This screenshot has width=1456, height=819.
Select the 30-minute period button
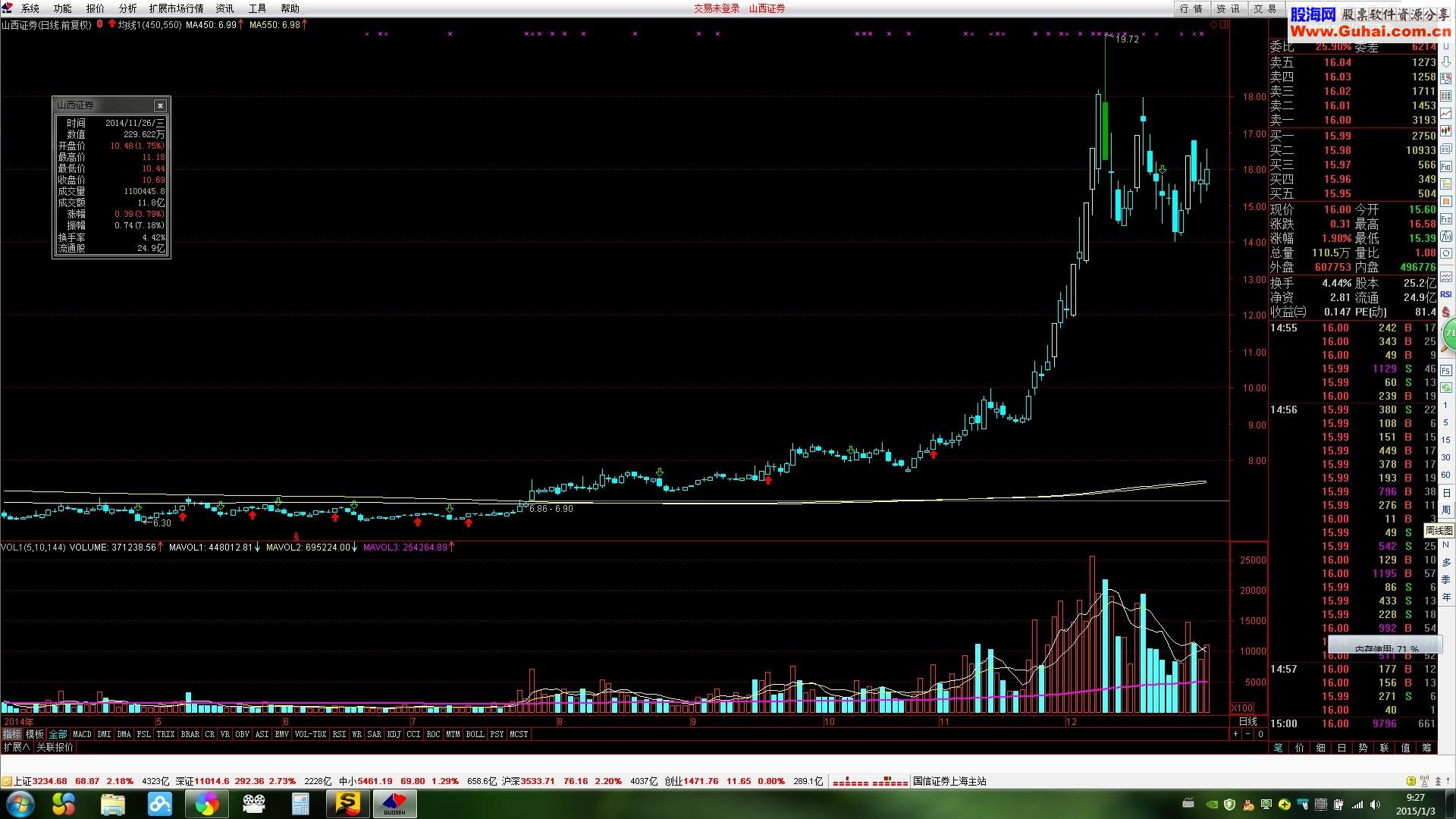(x=1446, y=457)
